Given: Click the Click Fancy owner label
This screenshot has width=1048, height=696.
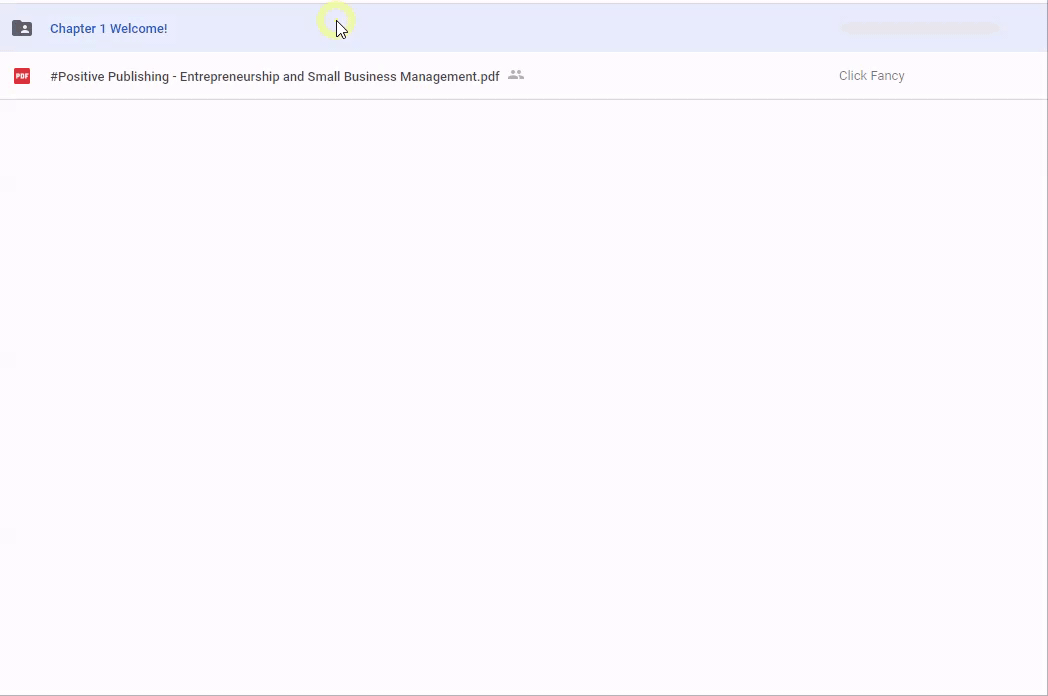Looking at the screenshot, I should (871, 76).
